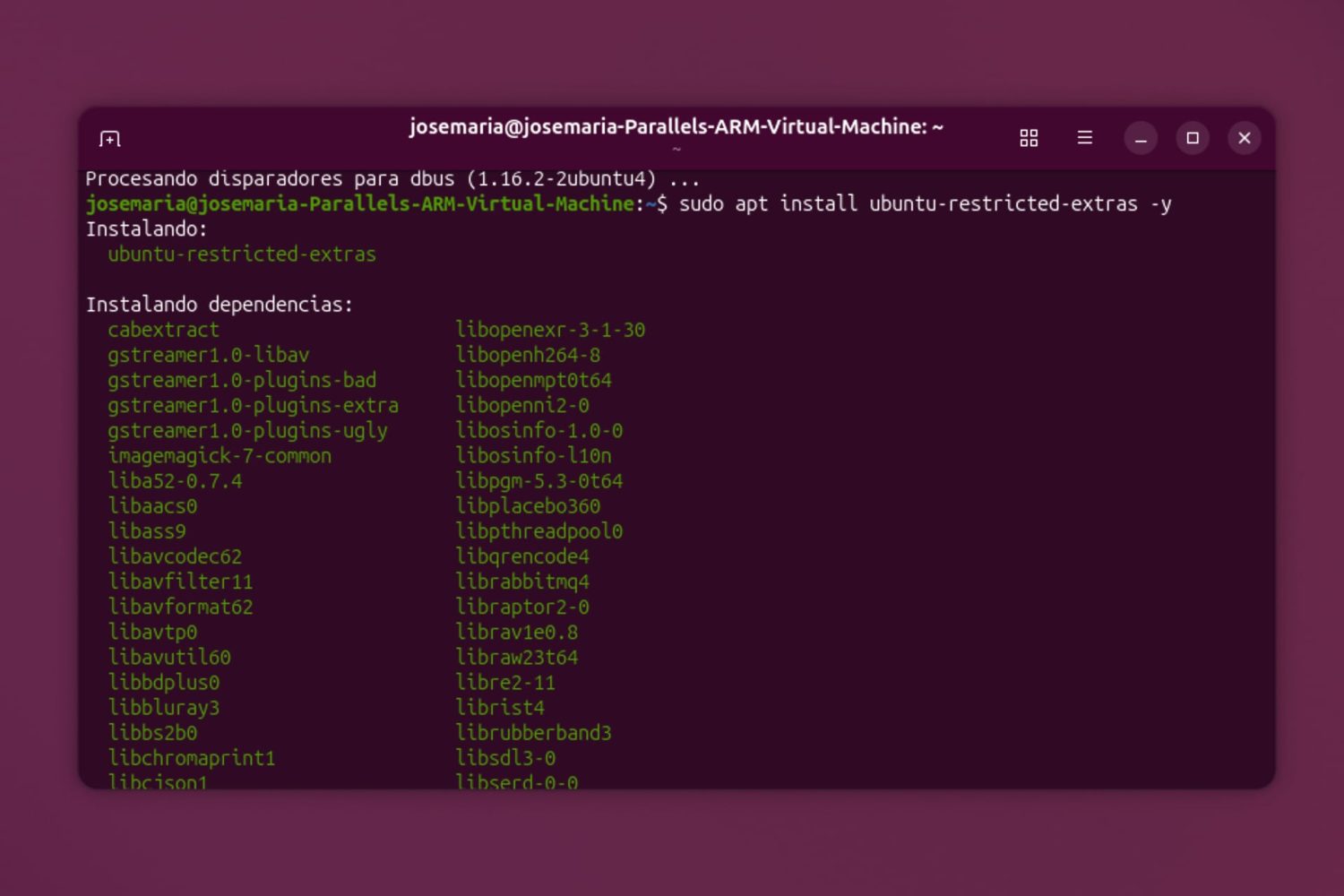Minimize the terminal window
The width and height of the screenshot is (1344, 896).
[x=1141, y=138]
